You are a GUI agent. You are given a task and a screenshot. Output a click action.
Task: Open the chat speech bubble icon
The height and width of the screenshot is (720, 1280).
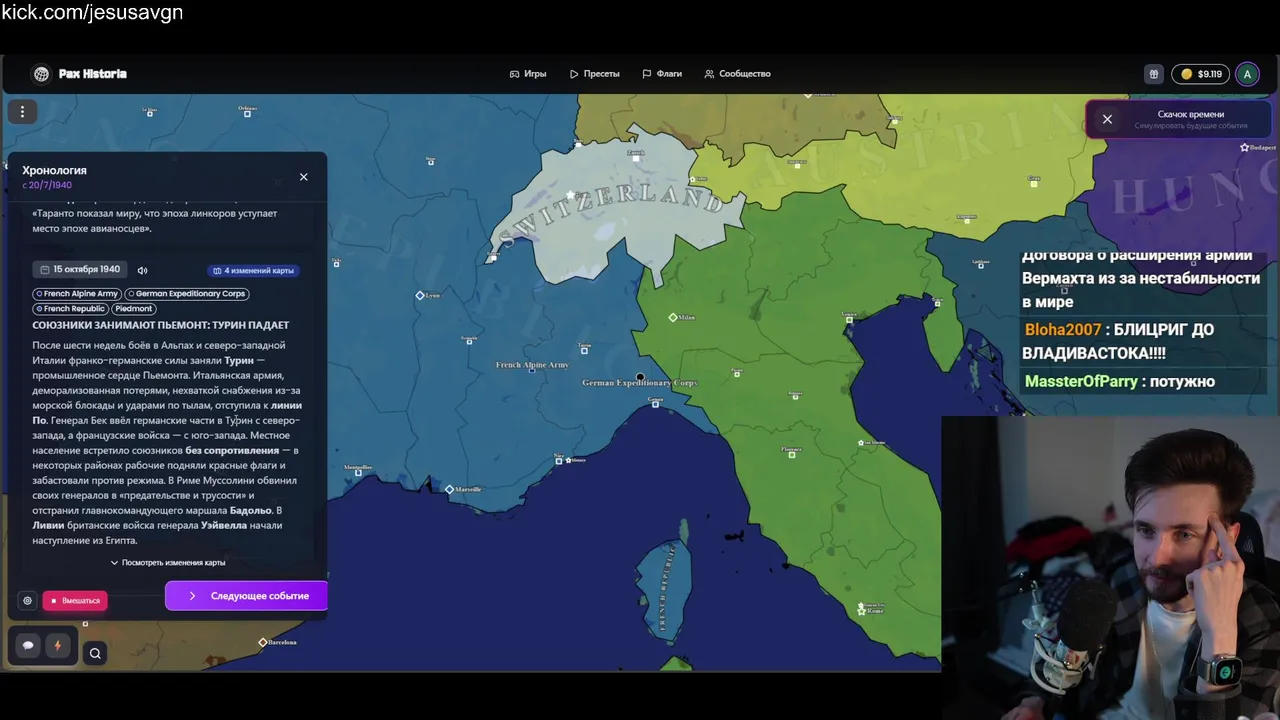click(28, 645)
